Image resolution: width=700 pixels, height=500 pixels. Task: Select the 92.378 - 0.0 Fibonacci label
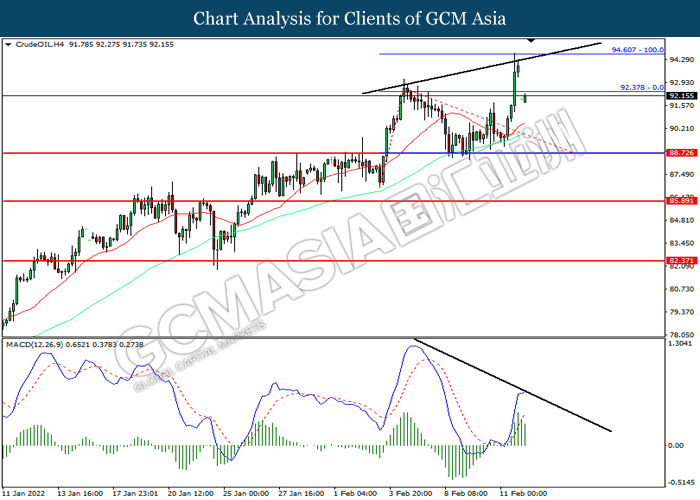pos(642,88)
